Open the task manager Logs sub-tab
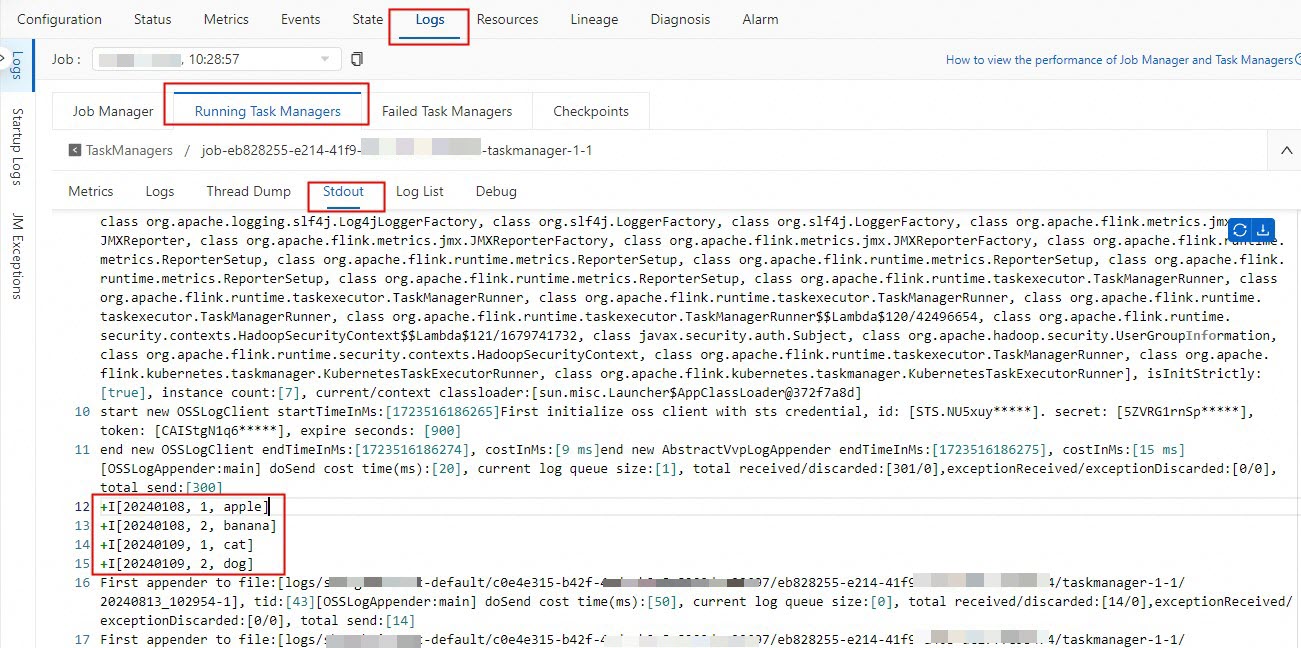The width and height of the screenshot is (1301, 648). coord(159,191)
